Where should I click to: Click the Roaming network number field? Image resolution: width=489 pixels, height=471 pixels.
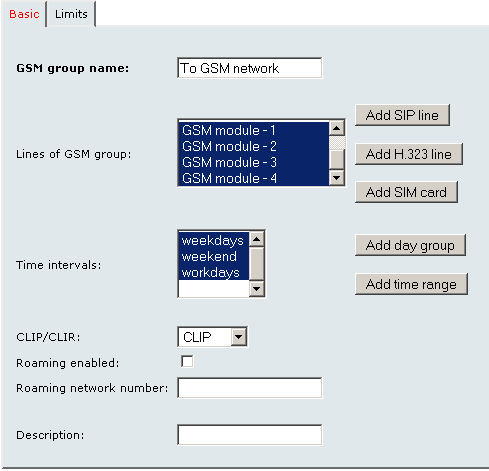tap(250, 388)
